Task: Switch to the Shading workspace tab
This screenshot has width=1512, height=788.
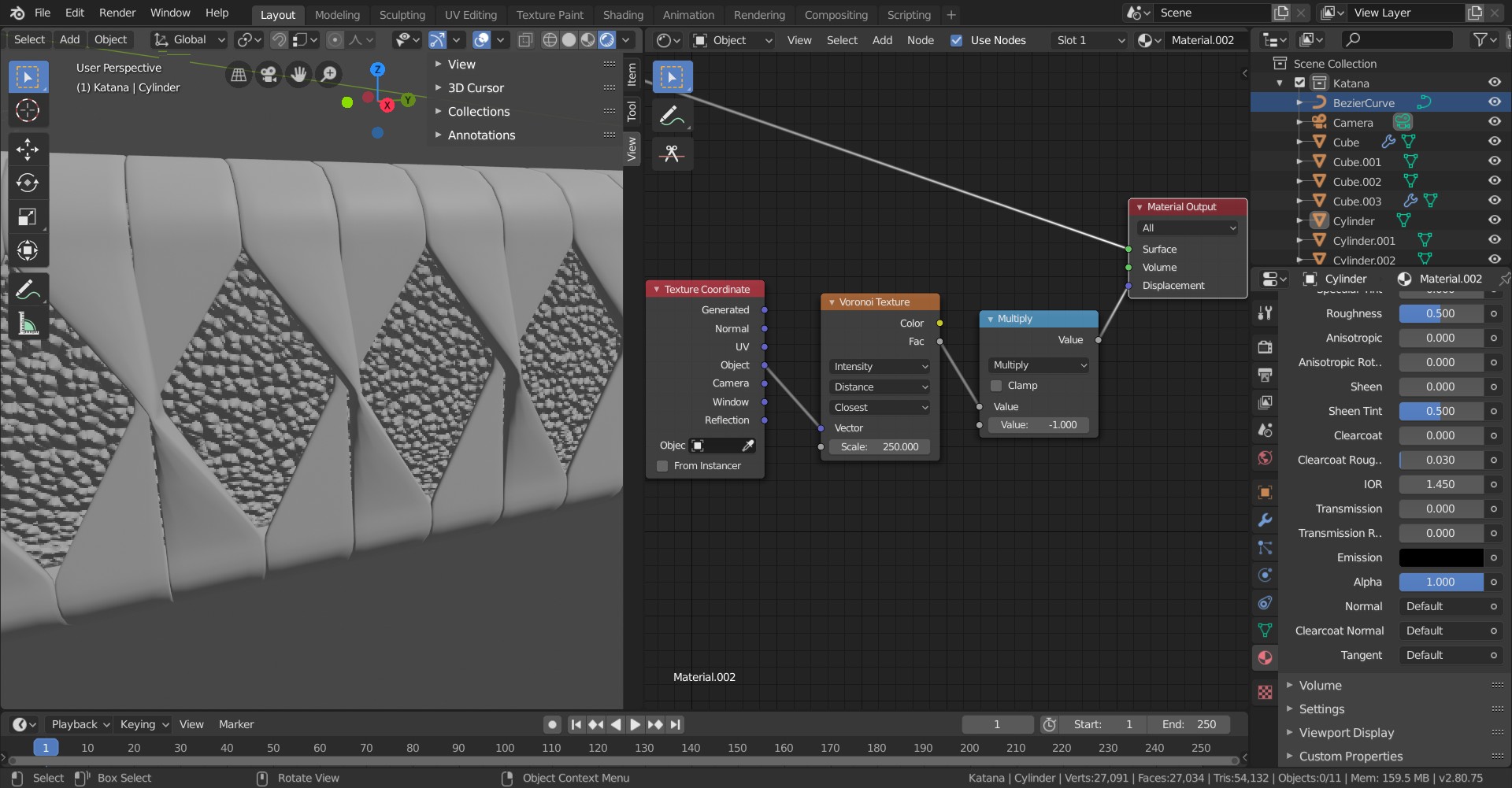Action: [x=622, y=14]
